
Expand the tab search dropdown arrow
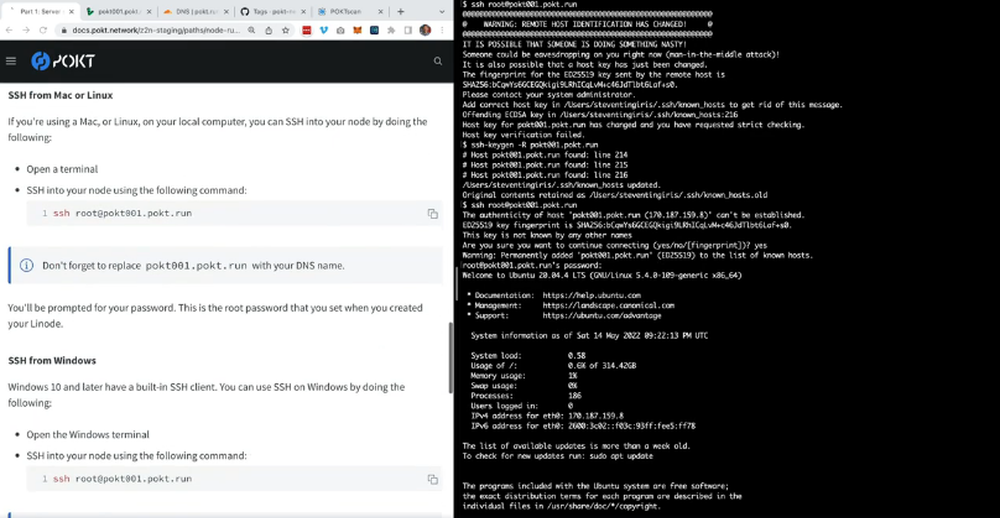pyautogui.click(x=443, y=11)
